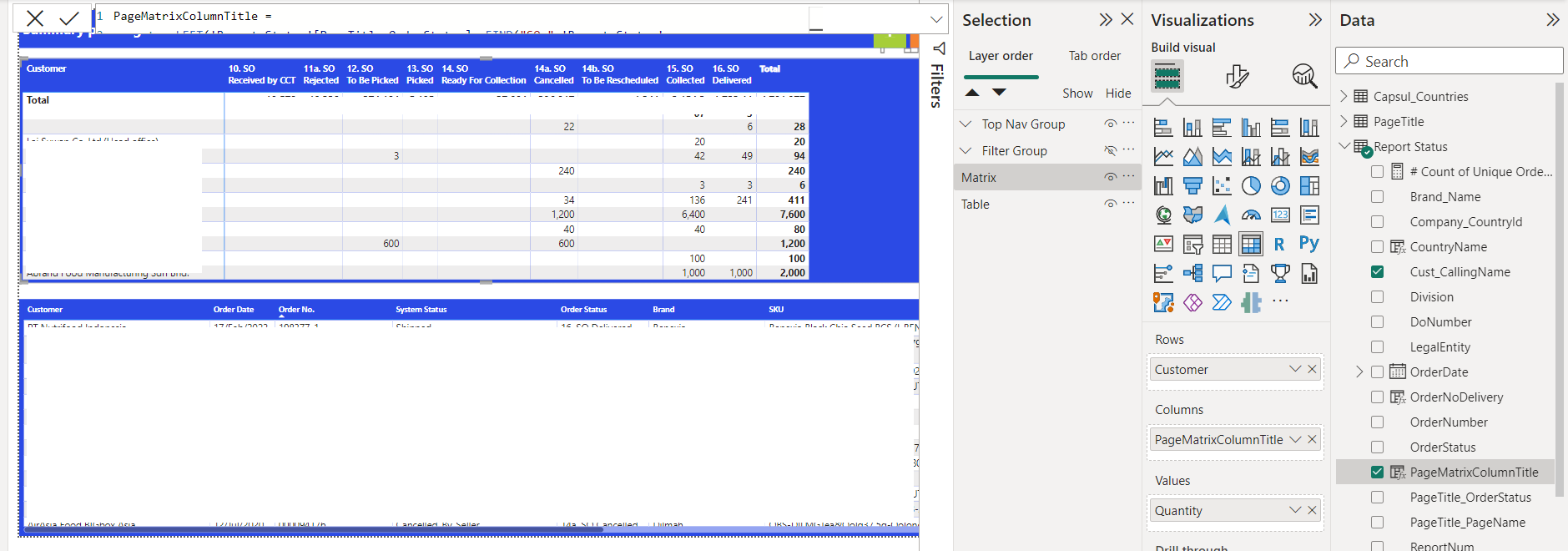The height and width of the screenshot is (551, 1568).
Task: Click Hide in the Selection pane
Action: click(x=1118, y=94)
